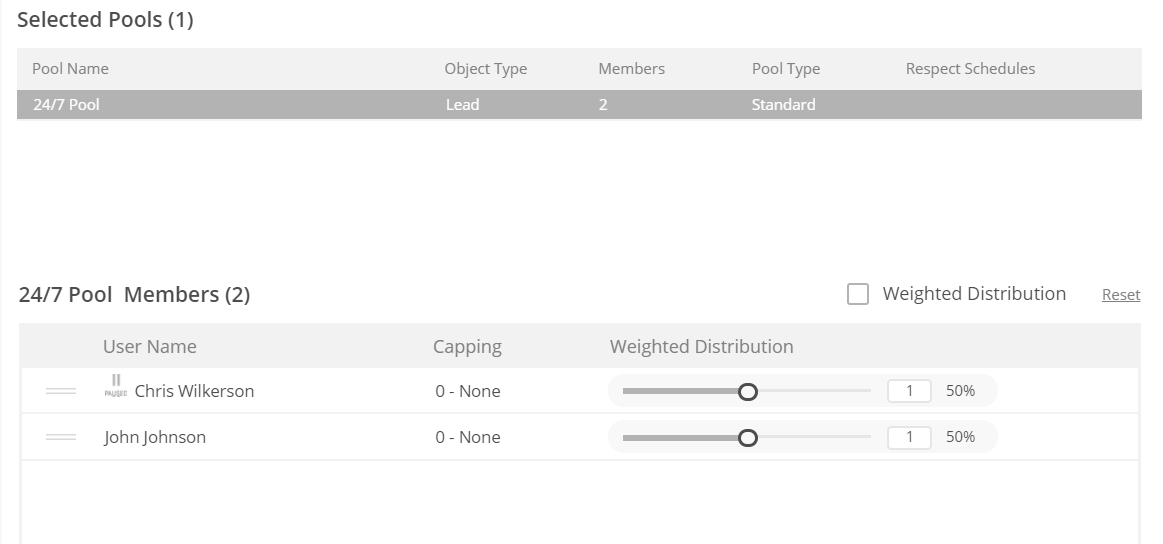Click the Capping column header
This screenshot has height=544, width=1163.
(467, 347)
